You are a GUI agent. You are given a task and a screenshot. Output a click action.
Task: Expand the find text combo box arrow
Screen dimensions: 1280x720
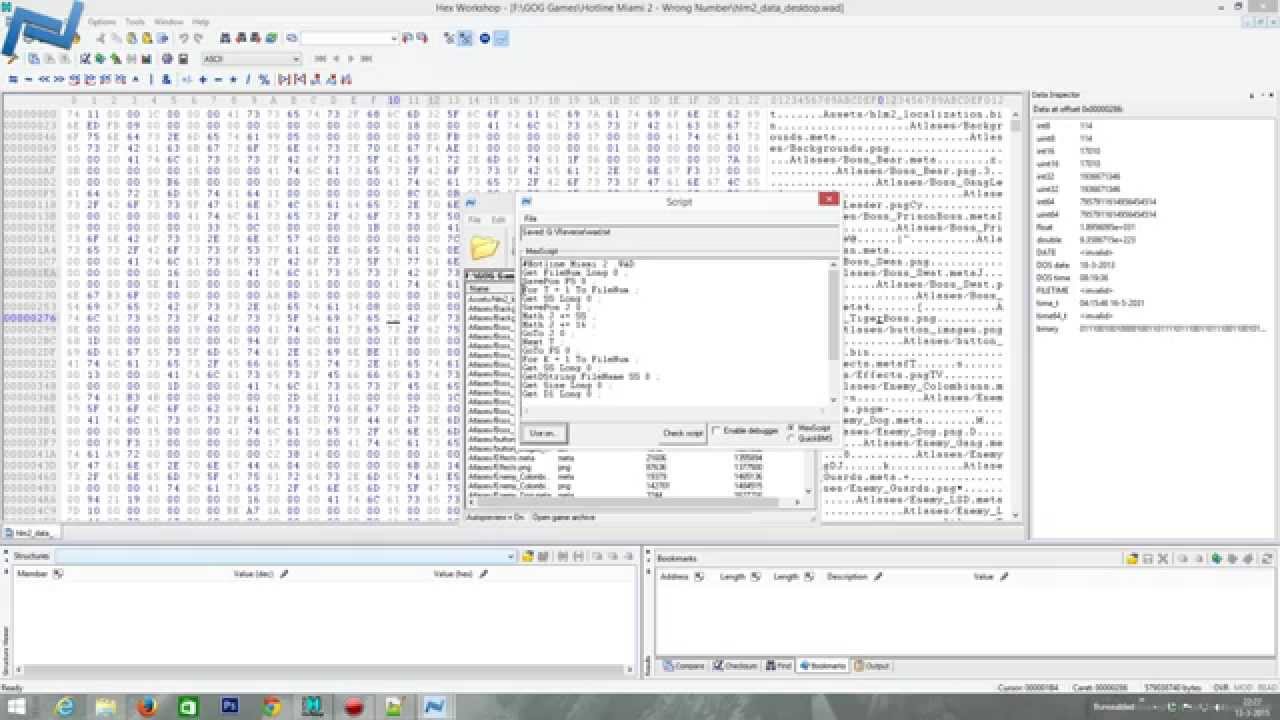point(394,38)
